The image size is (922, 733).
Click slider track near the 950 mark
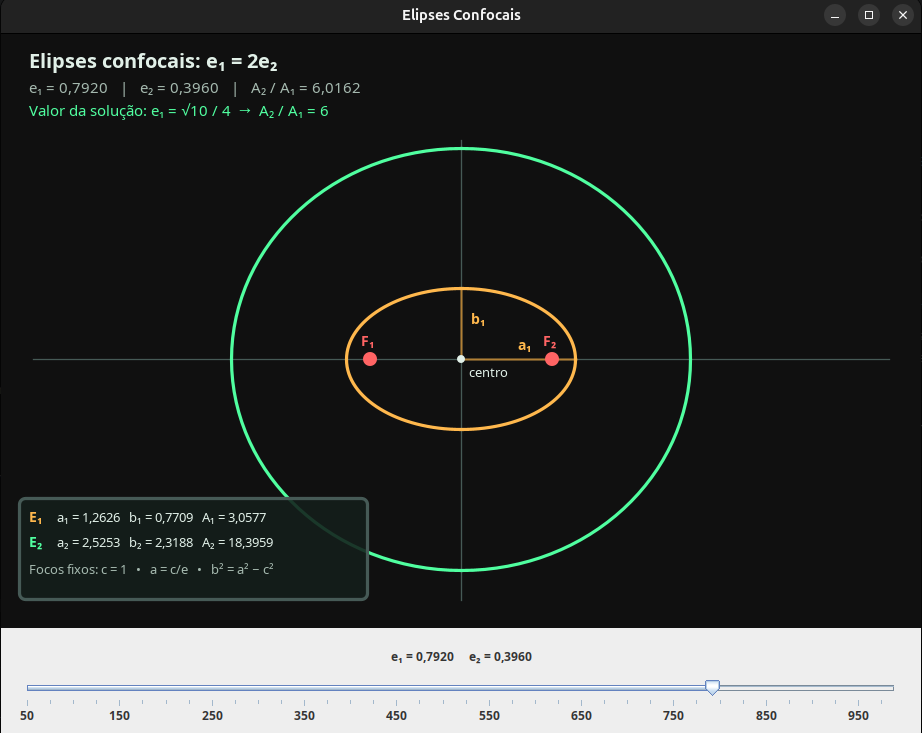click(858, 688)
